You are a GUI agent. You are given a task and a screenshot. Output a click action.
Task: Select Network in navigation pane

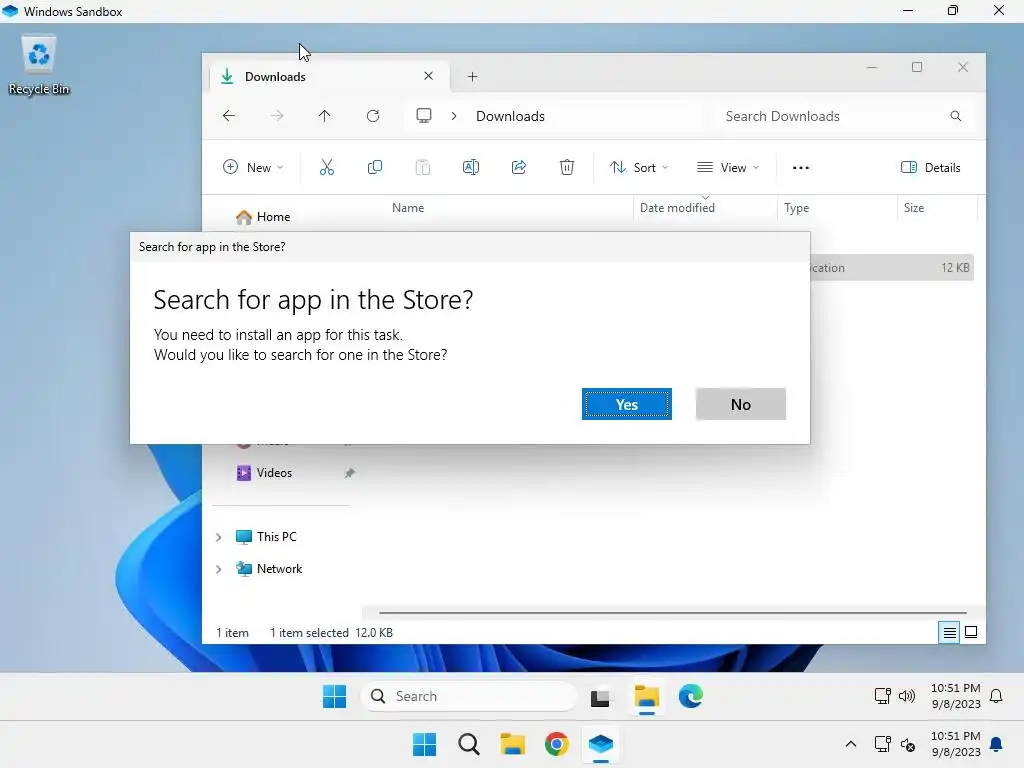(x=269, y=568)
